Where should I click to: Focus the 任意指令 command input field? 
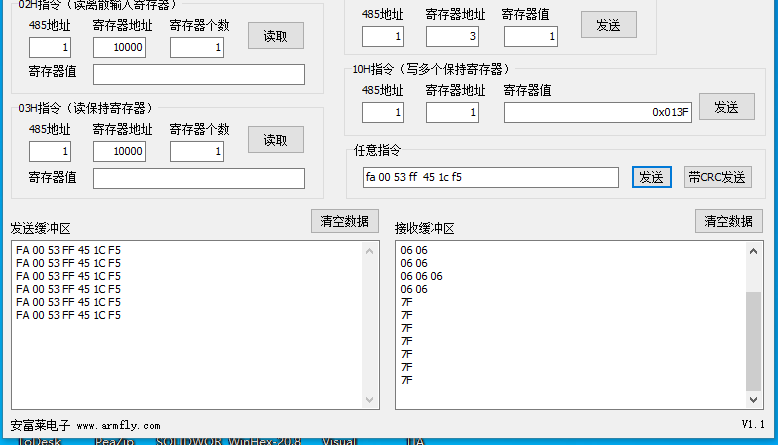coord(490,177)
